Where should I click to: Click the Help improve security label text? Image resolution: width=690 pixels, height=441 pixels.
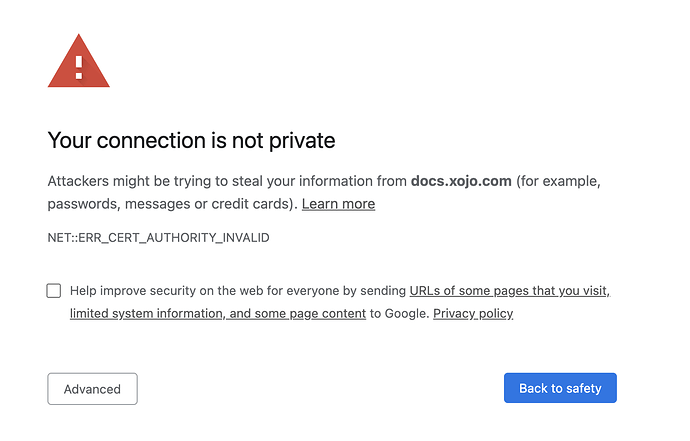click(238, 290)
